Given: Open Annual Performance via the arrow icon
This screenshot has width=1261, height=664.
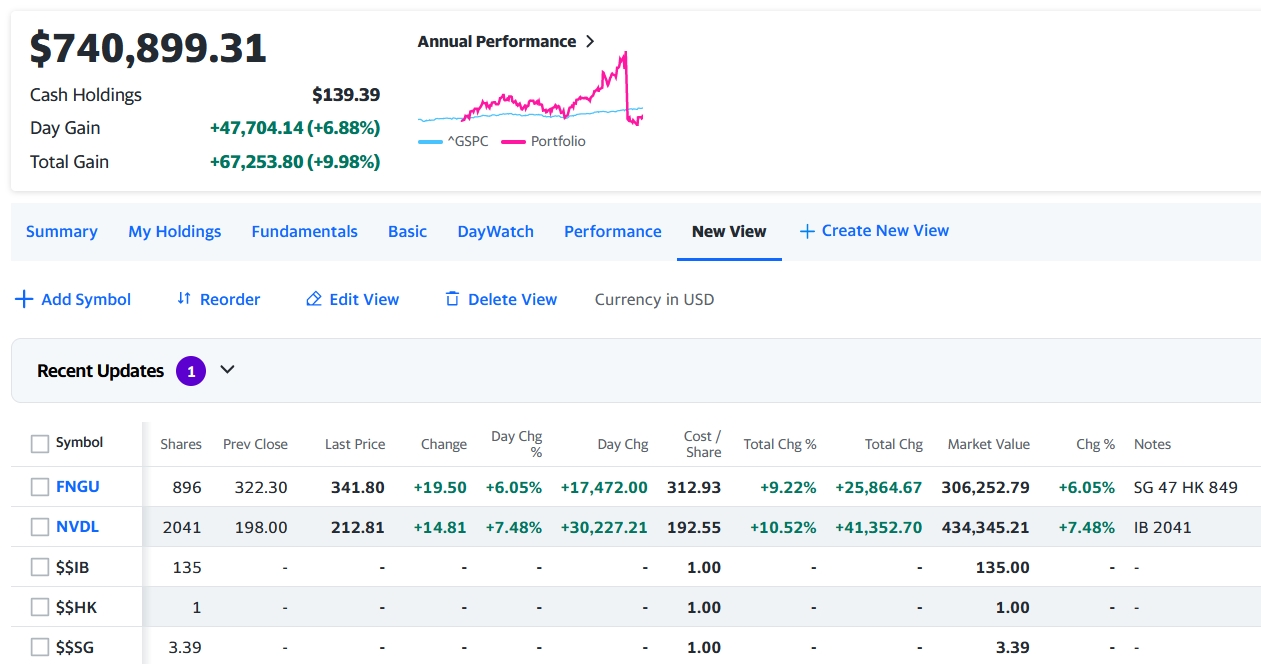Looking at the screenshot, I should point(590,41).
